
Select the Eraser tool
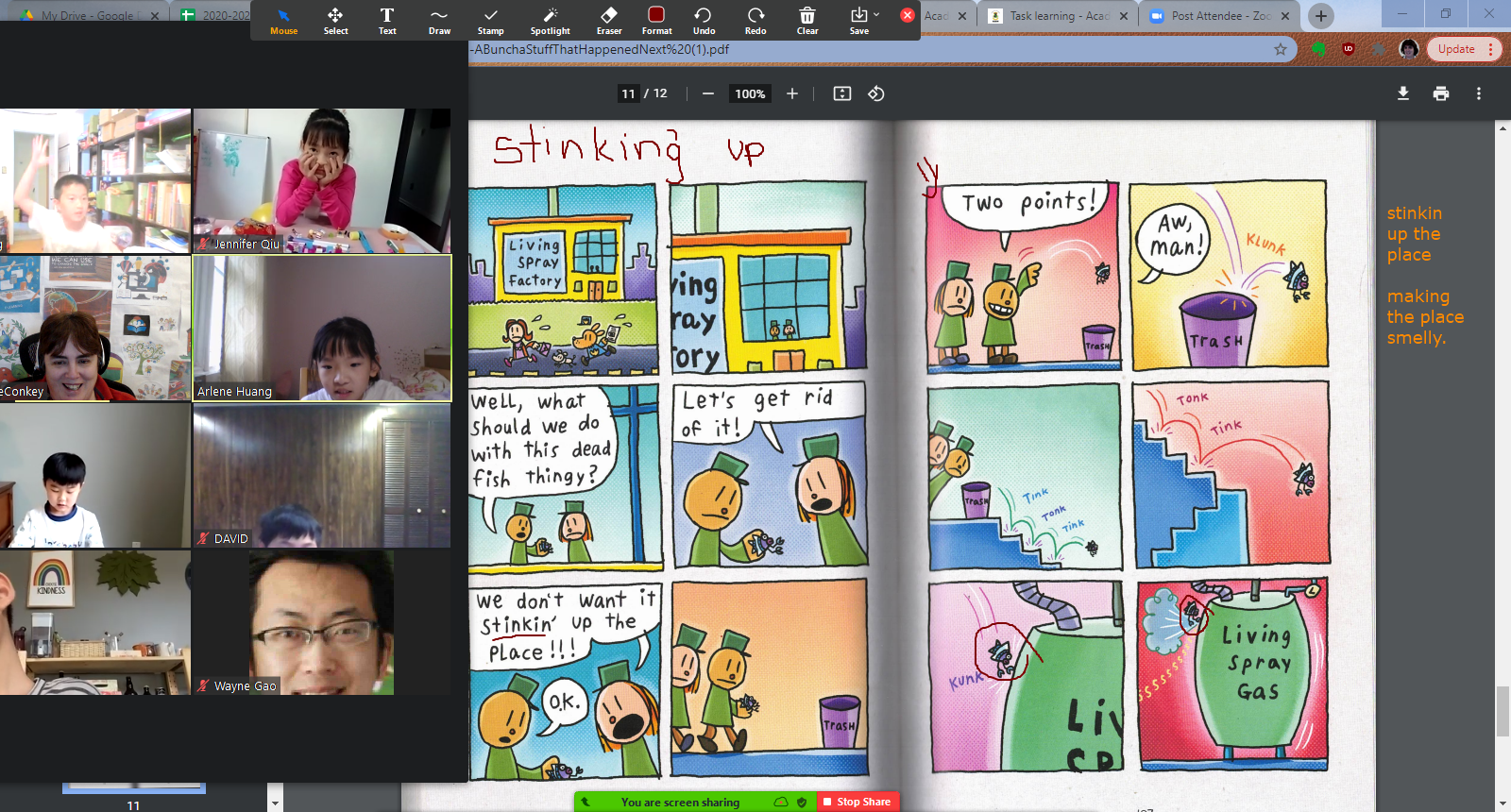click(609, 21)
